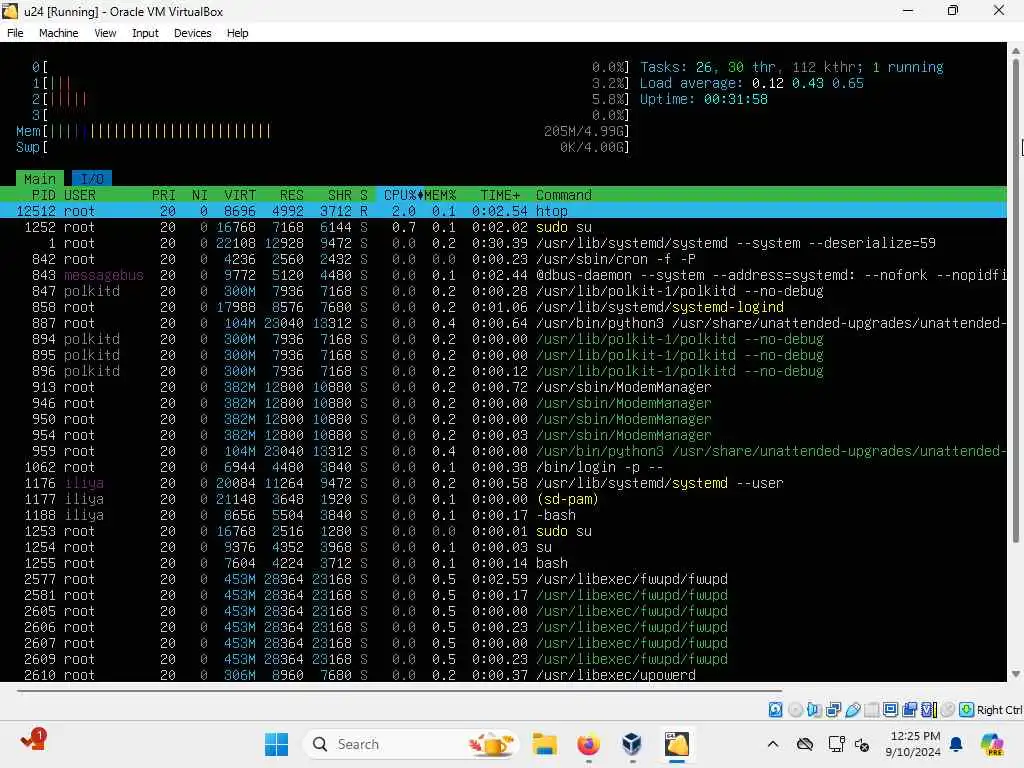1024x768 pixels.
Task: Open the notification bell icon
Action: coord(956,744)
